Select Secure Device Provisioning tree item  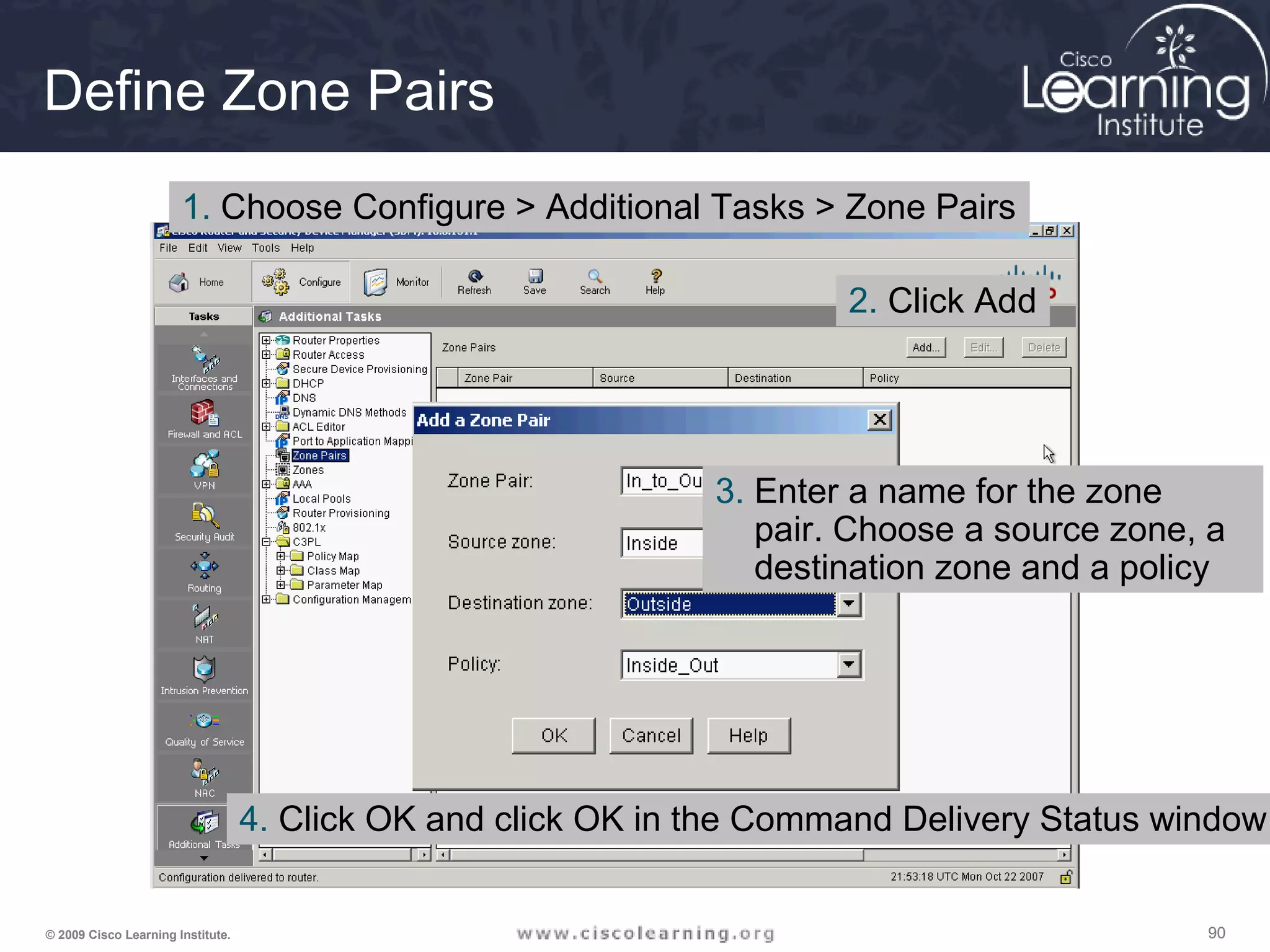click(x=360, y=369)
